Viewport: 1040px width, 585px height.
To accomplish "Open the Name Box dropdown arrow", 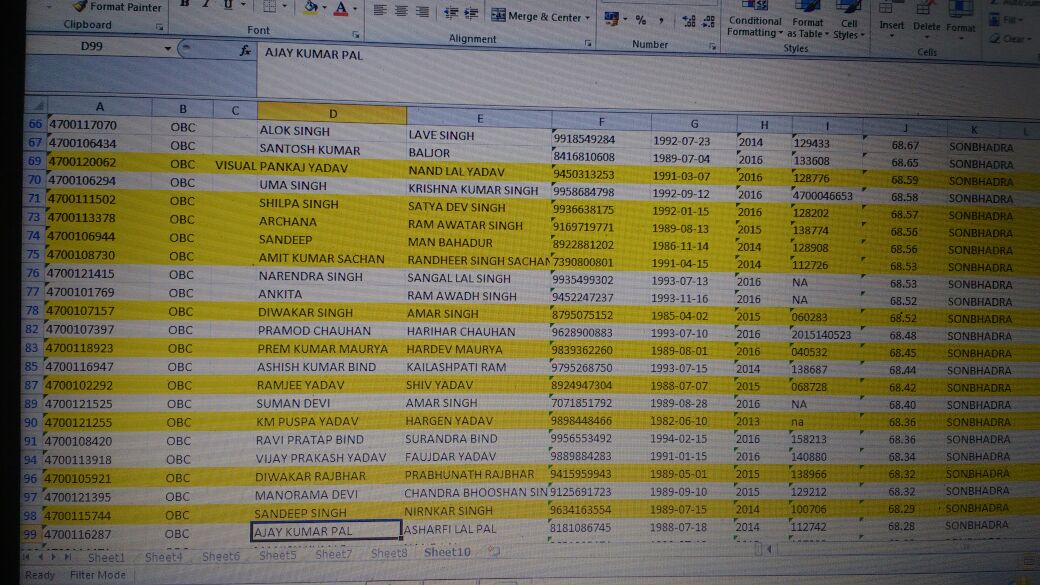I will click(x=168, y=48).
